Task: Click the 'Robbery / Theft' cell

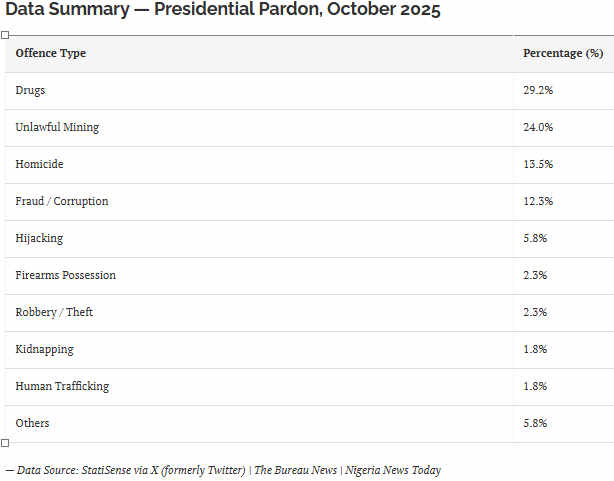Action: point(54,312)
